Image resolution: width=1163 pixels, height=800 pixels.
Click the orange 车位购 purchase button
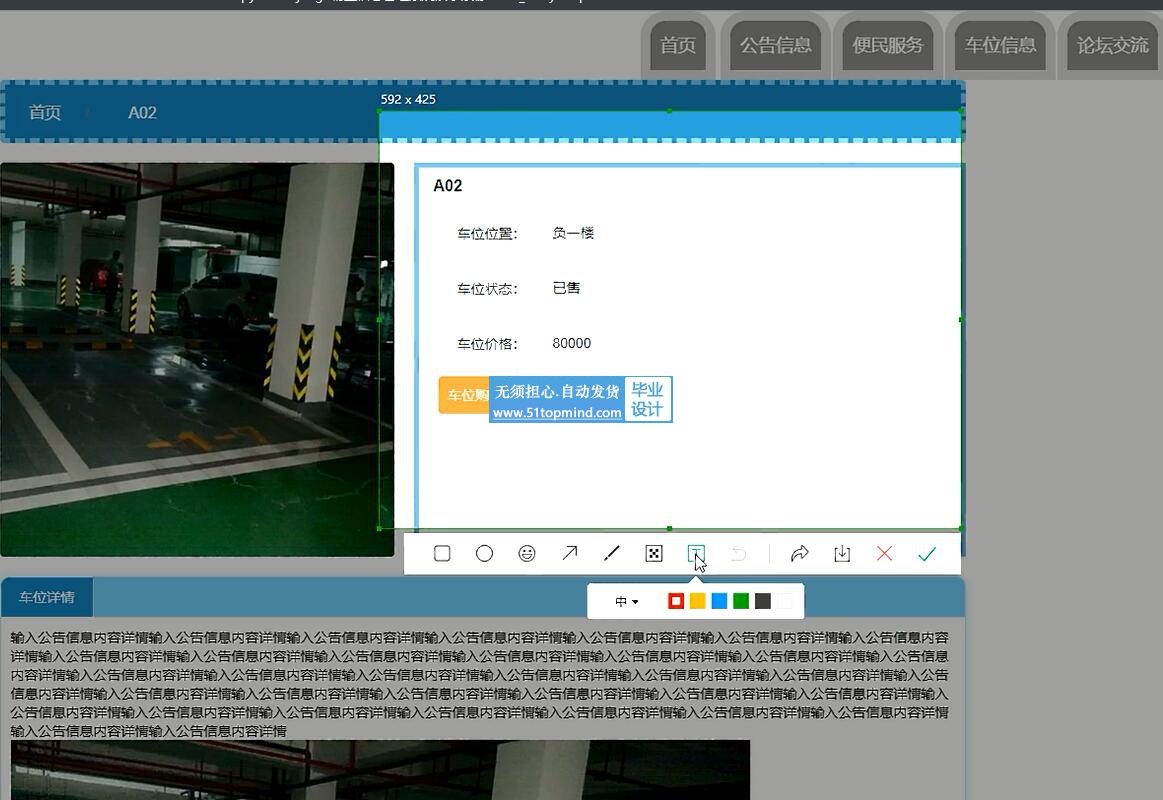pos(464,395)
